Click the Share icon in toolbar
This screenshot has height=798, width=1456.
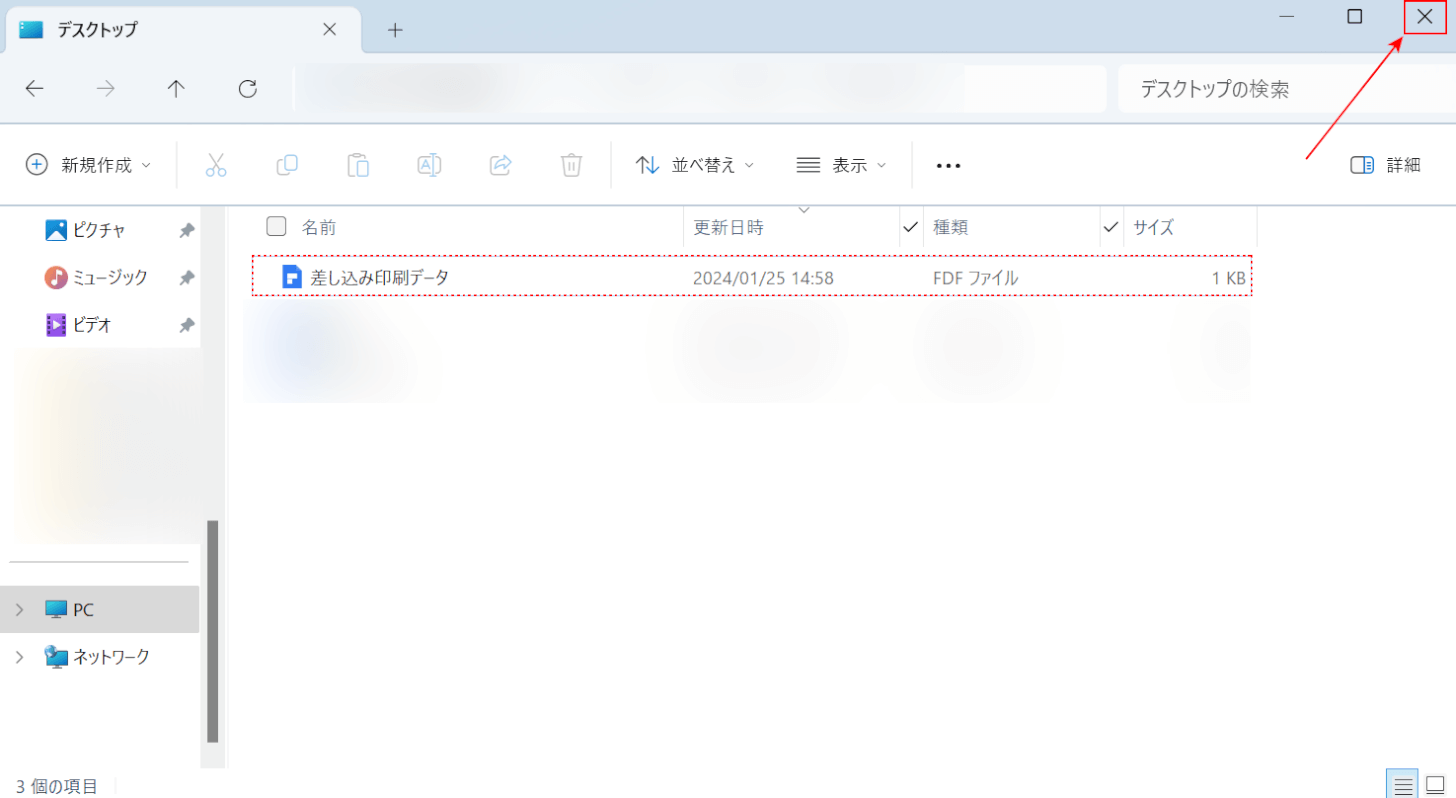(501, 165)
